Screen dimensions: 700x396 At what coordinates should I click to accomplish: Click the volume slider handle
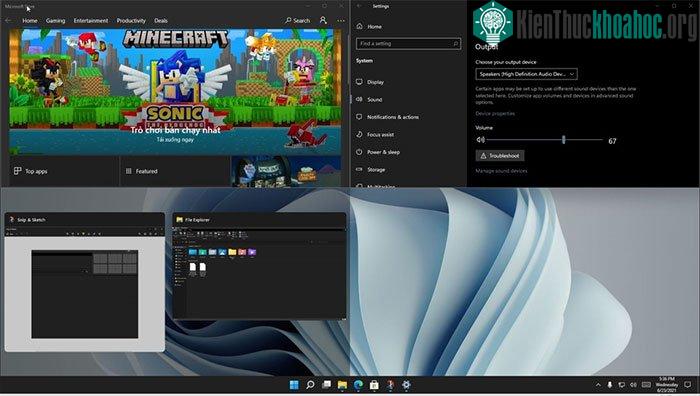click(563, 140)
